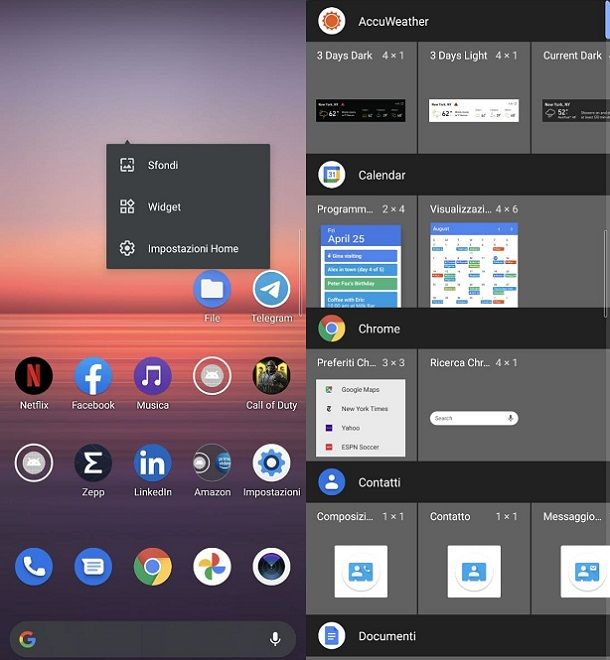This screenshot has height=660, width=610.
Task: Tap the AccuWeather section header text
Action: click(x=393, y=21)
